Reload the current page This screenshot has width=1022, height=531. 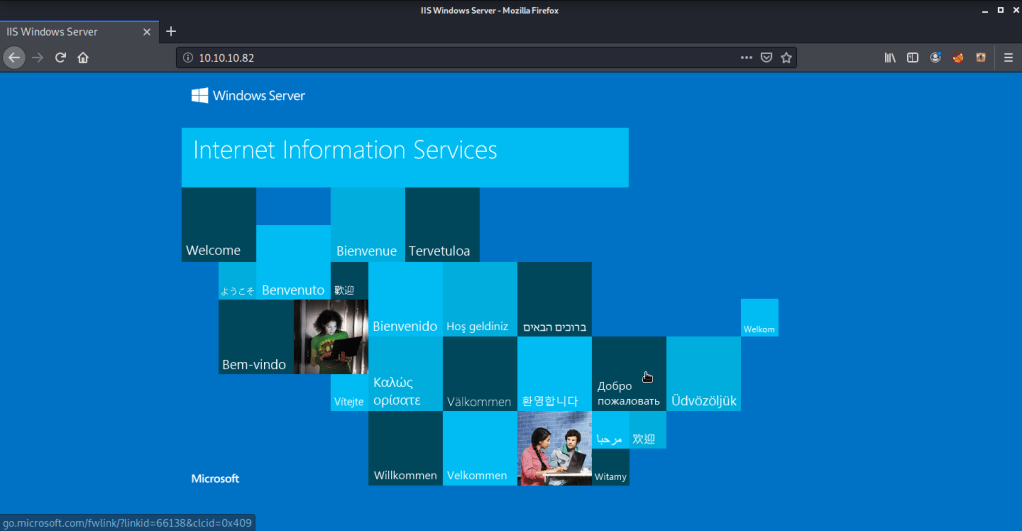pyautogui.click(x=61, y=58)
